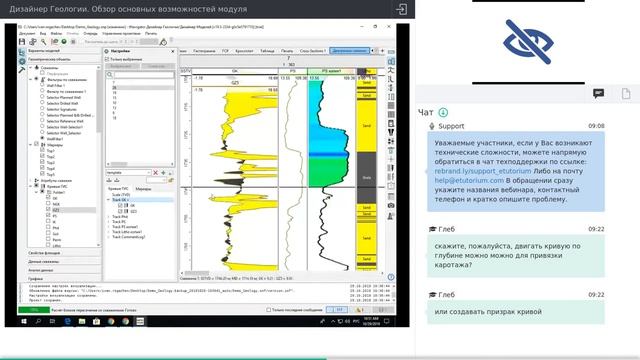640x360 pixels.
Task: Click the plus icon to add a tab
Action: [382, 51]
